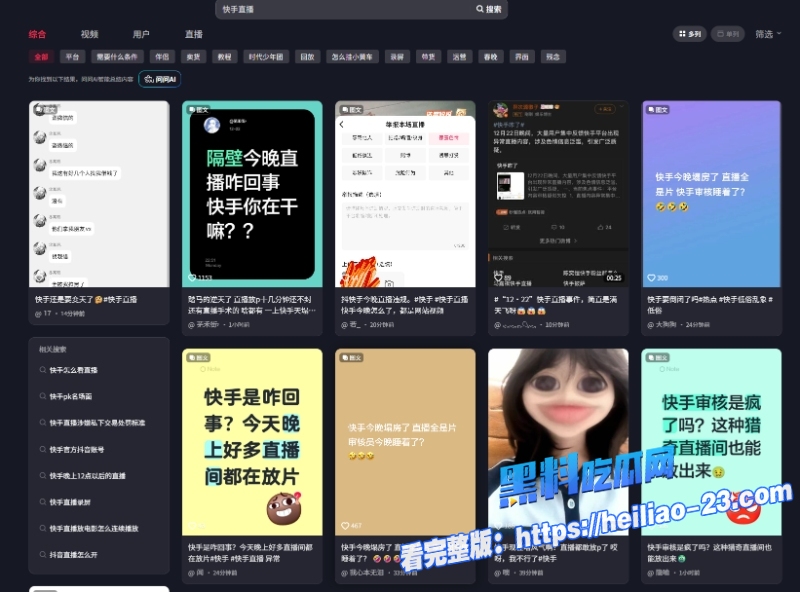
Task: Select the 单列 single-column layout toggle
Action: [728, 34]
